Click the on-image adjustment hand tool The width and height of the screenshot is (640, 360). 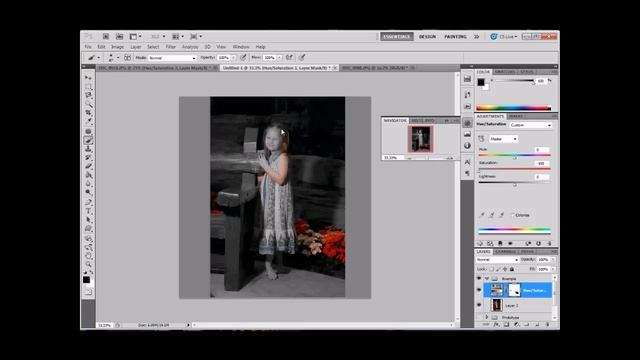pos(482,139)
